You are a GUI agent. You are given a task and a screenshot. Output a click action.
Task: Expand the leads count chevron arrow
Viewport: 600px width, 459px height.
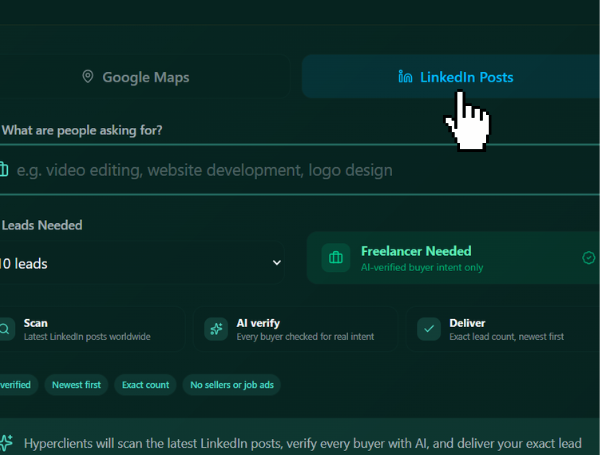pyautogui.click(x=277, y=263)
